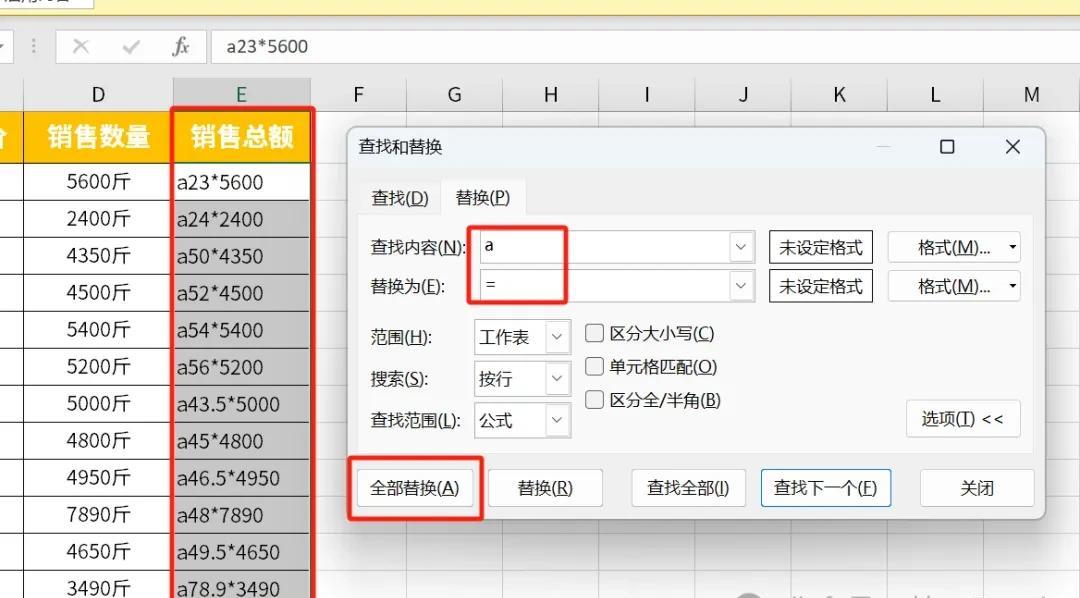Select cell containing a48*7890
The height and width of the screenshot is (598, 1080).
coord(241,515)
